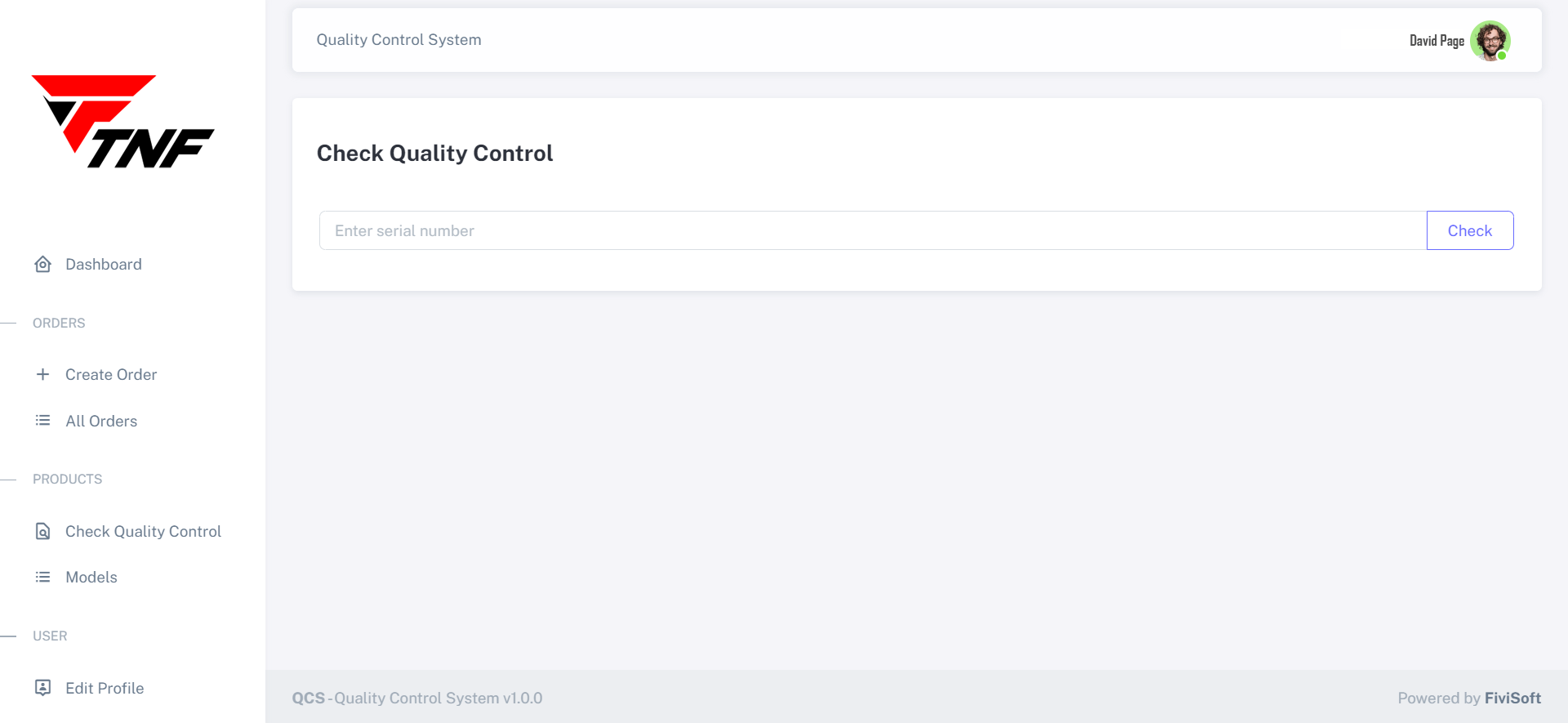Click the Quality Control System header title
This screenshot has width=1568, height=723.
[x=399, y=40]
